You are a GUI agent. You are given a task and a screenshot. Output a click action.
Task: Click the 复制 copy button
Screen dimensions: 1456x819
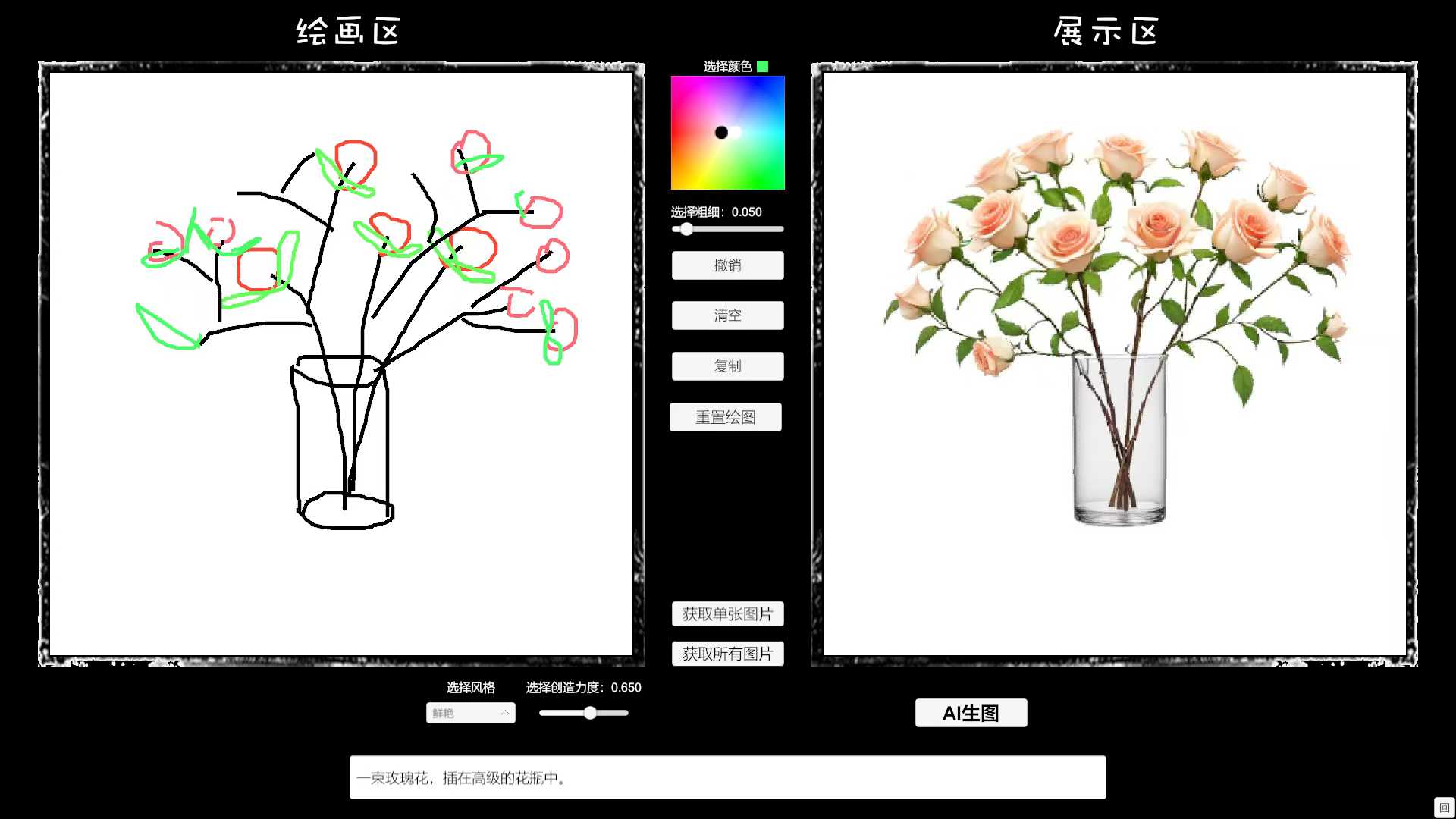click(x=727, y=366)
